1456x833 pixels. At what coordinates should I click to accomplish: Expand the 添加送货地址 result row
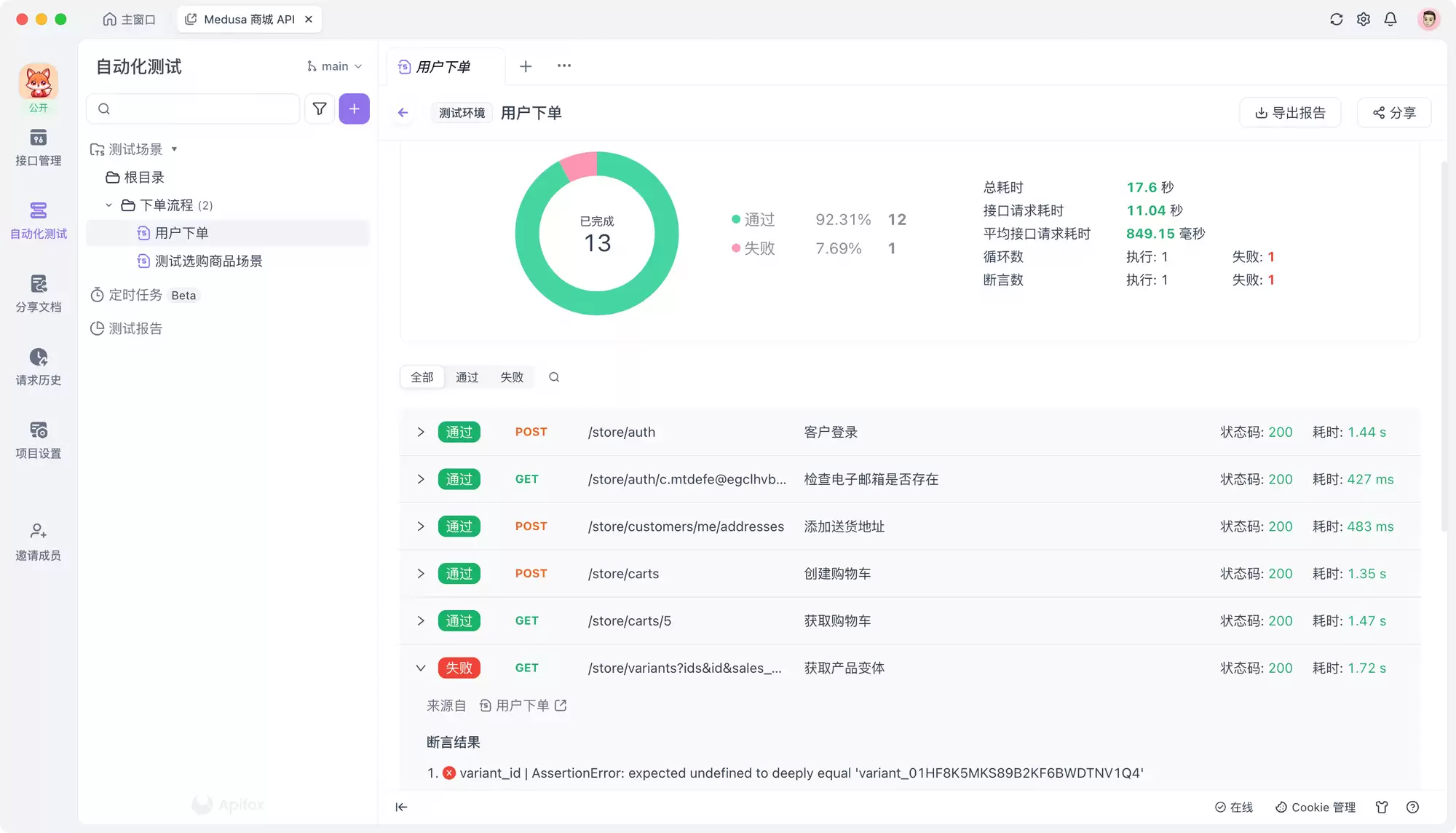(x=420, y=526)
